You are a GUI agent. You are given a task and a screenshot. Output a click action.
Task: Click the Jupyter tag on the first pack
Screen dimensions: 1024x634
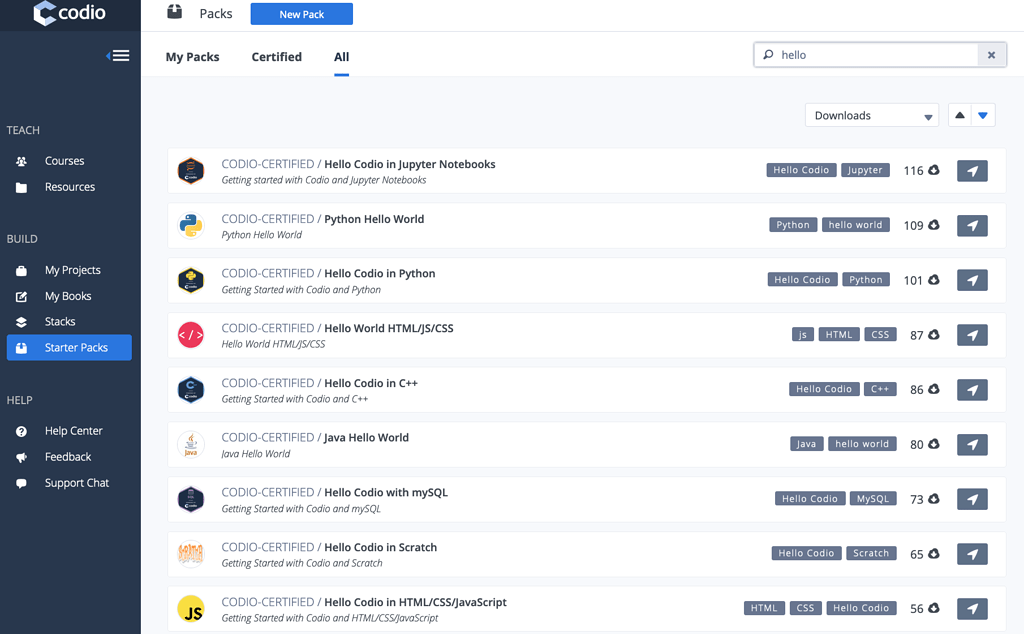coord(864,170)
